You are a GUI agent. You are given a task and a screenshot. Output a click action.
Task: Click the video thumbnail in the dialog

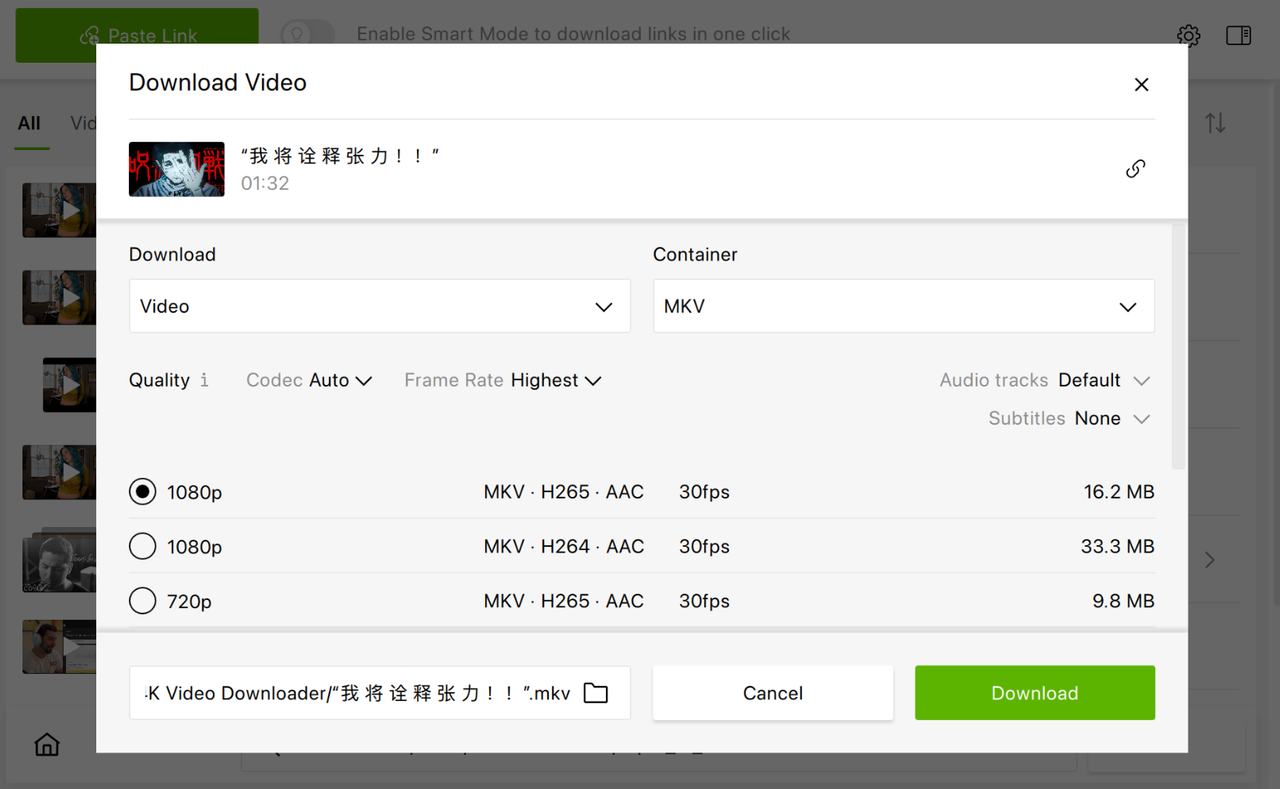point(177,169)
